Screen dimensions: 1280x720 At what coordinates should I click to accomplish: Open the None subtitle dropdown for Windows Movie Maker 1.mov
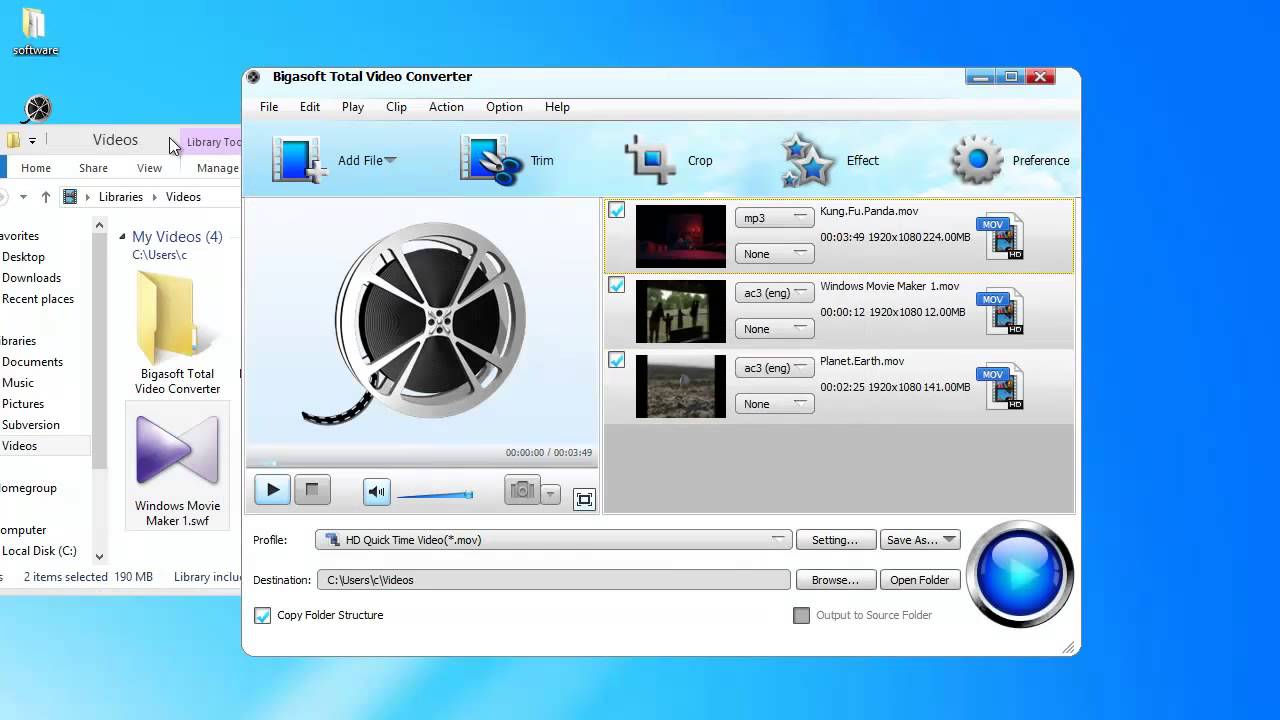[774, 328]
